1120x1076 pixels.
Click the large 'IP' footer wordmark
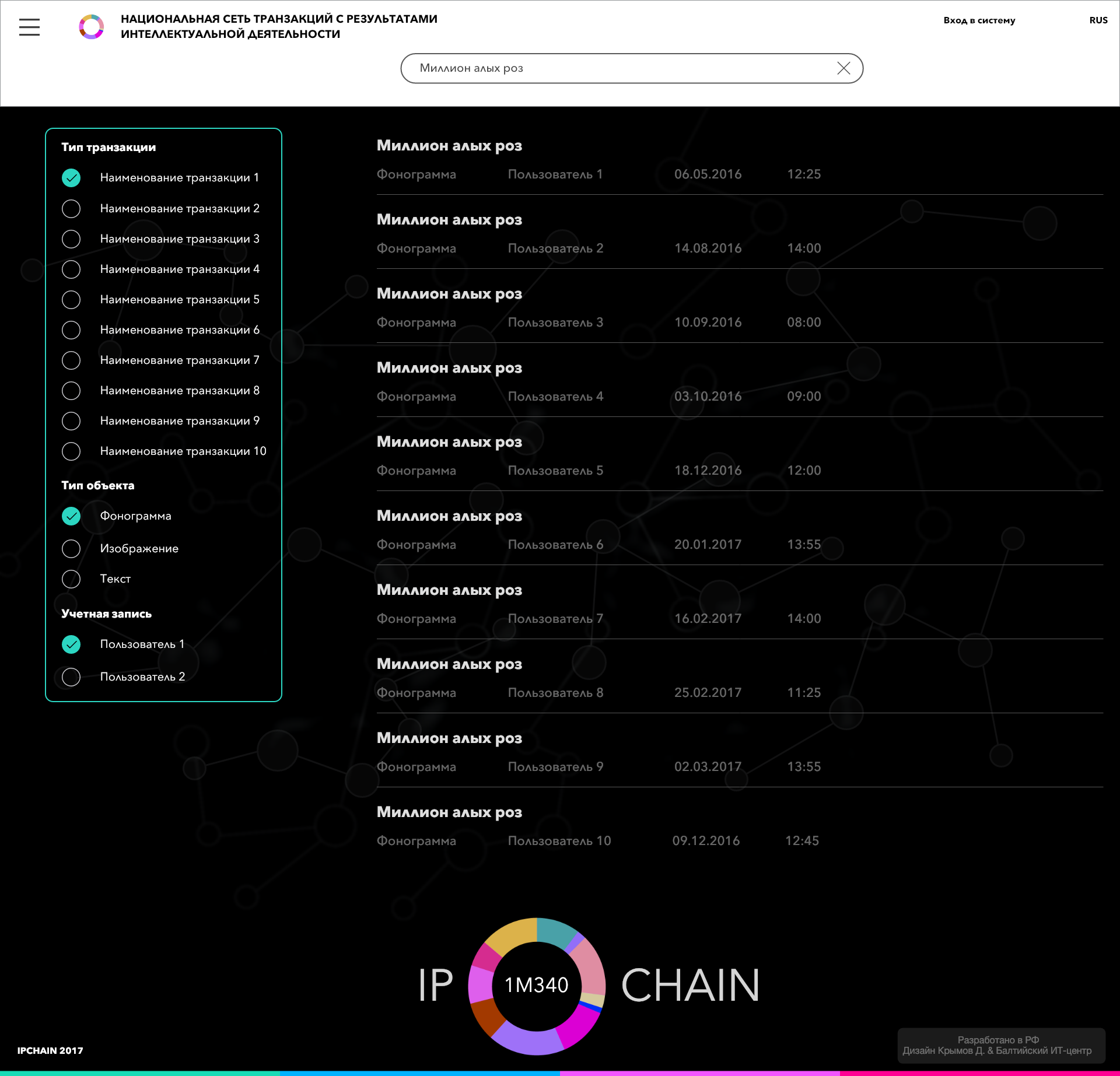[x=436, y=986]
